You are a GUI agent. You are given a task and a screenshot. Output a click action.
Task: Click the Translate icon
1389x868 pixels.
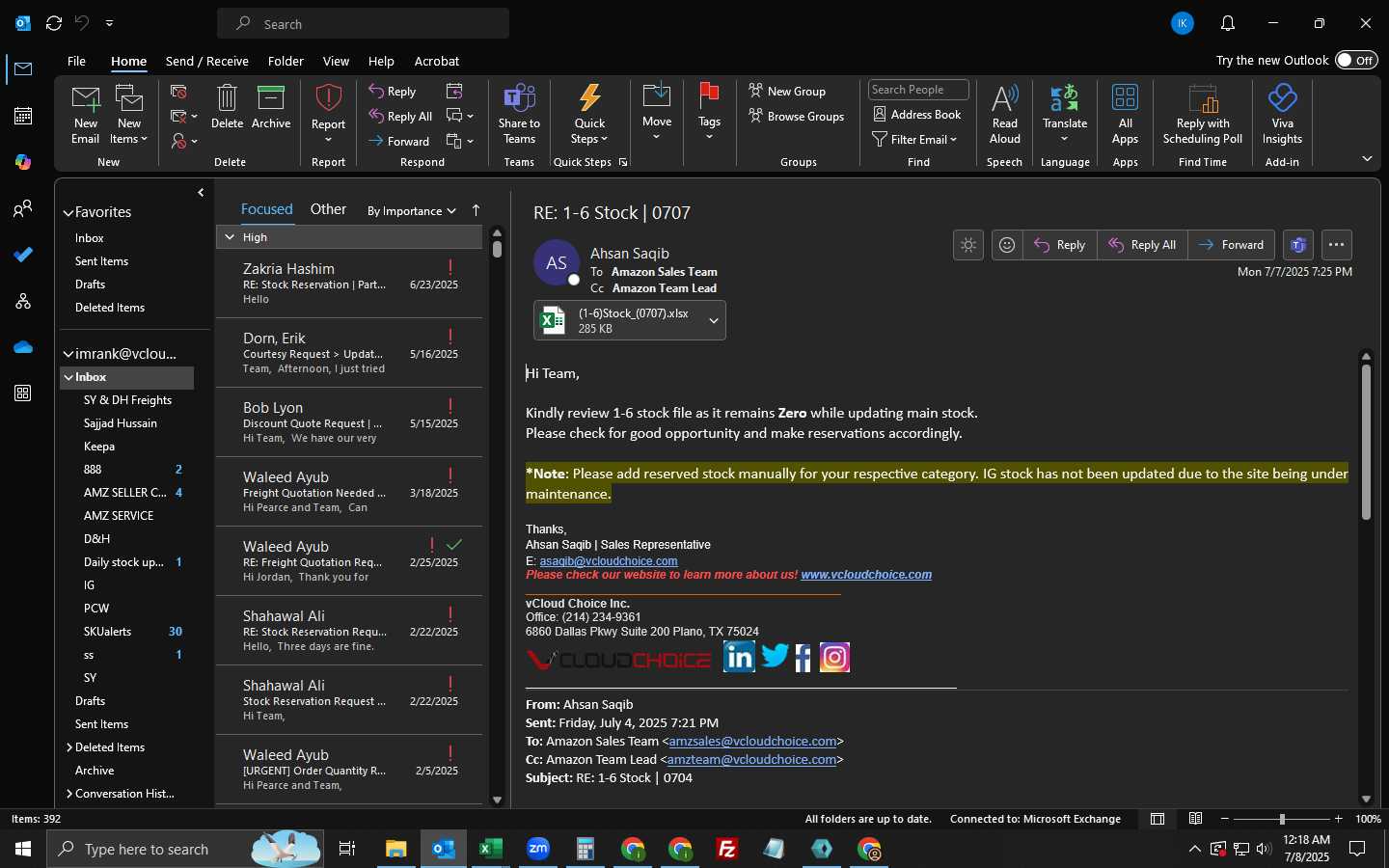pos(1064,98)
